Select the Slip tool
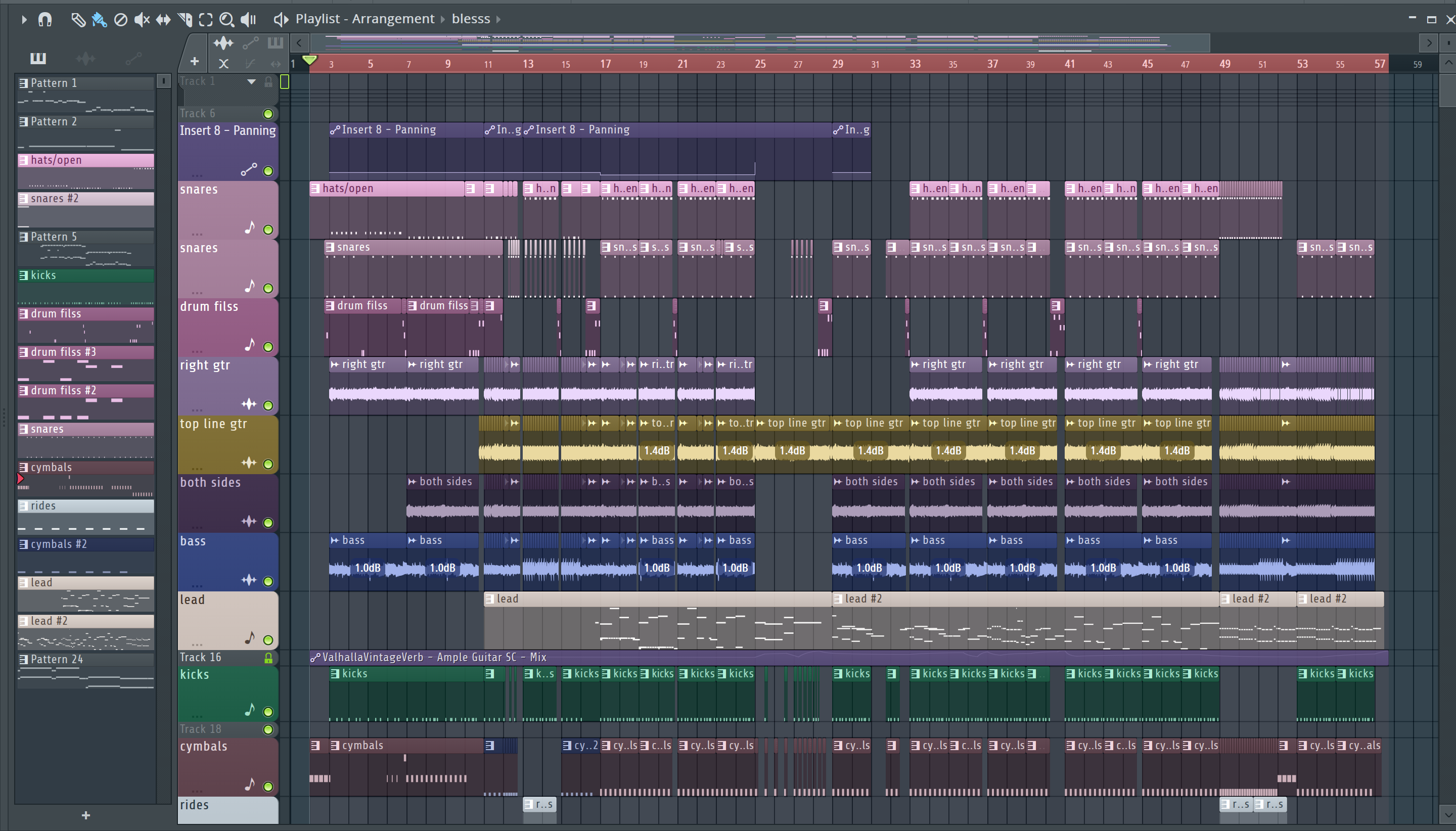1456x831 pixels. 163,20
